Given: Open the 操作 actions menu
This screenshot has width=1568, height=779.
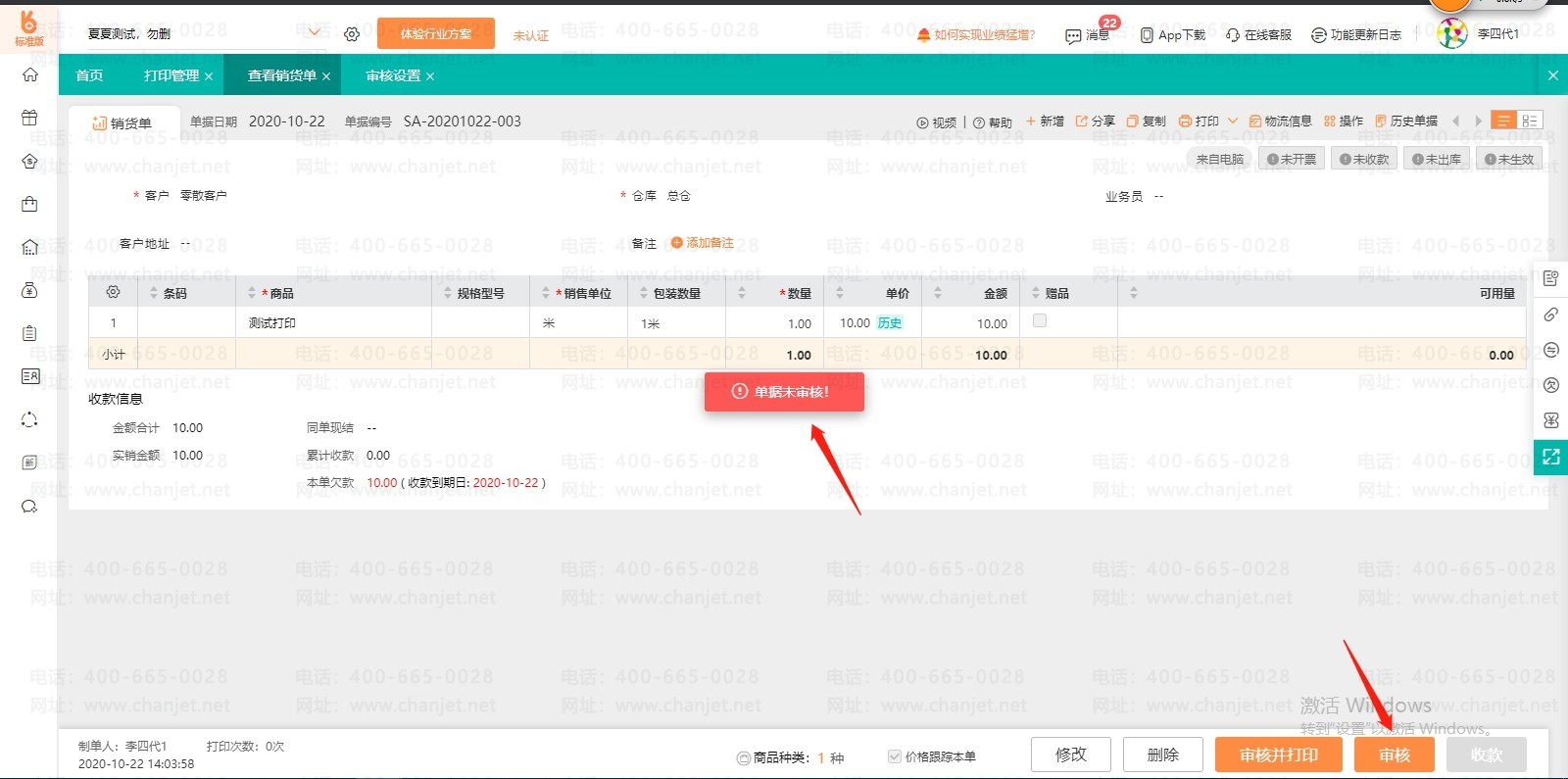Looking at the screenshot, I should click(1344, 122).
